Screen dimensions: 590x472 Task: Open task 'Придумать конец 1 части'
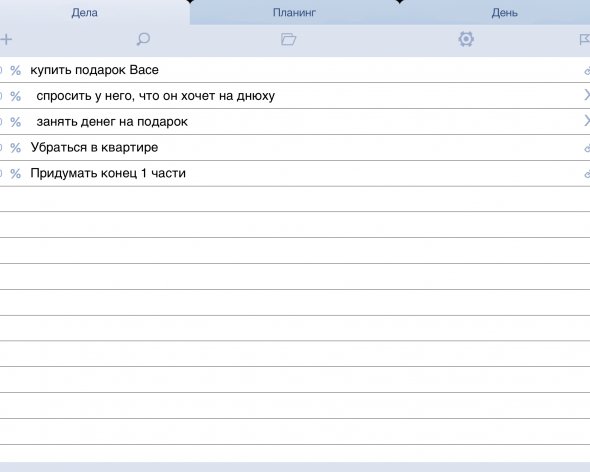(x=108, y=173)
